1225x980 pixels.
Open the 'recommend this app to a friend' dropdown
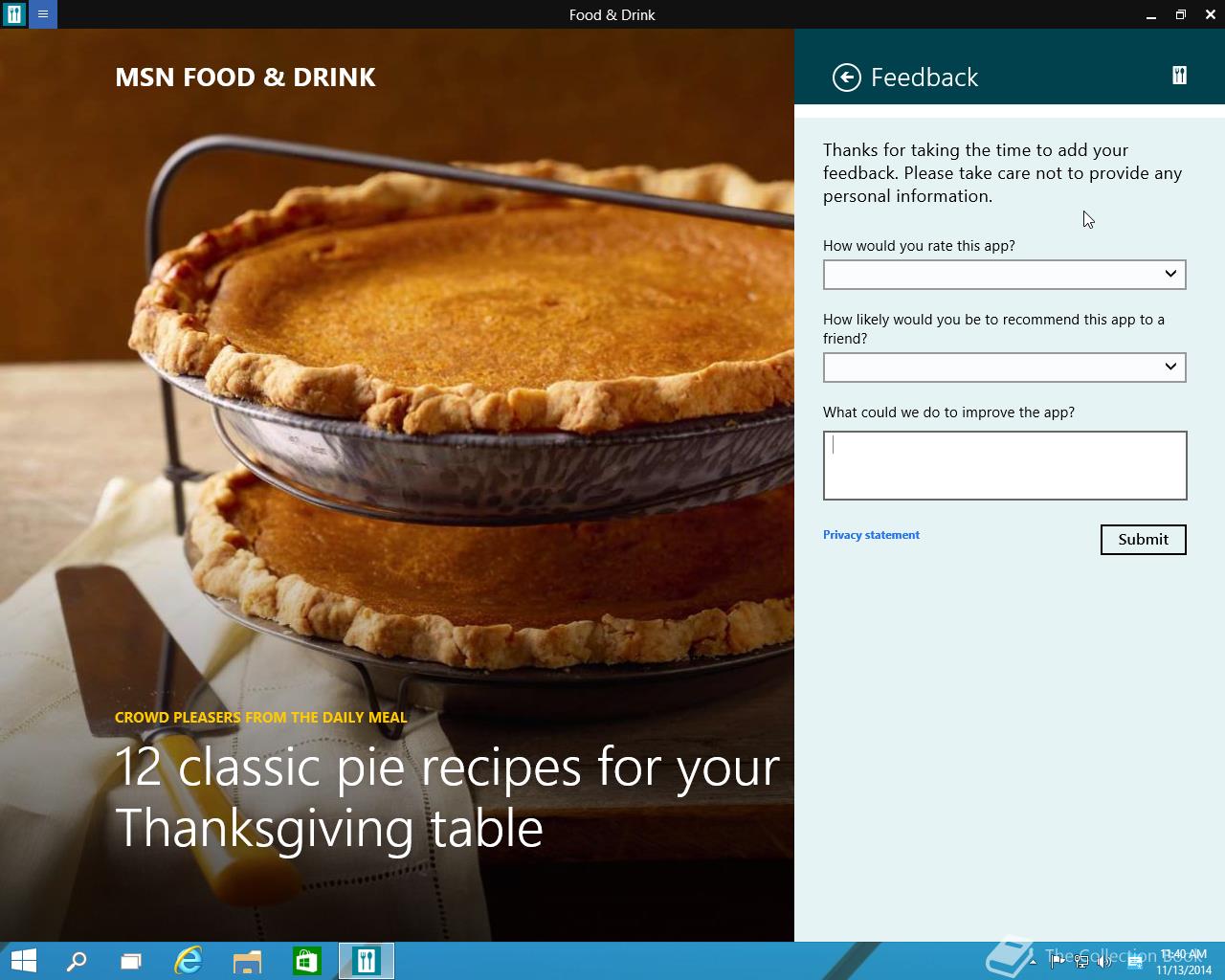(x=1005, y=367)
